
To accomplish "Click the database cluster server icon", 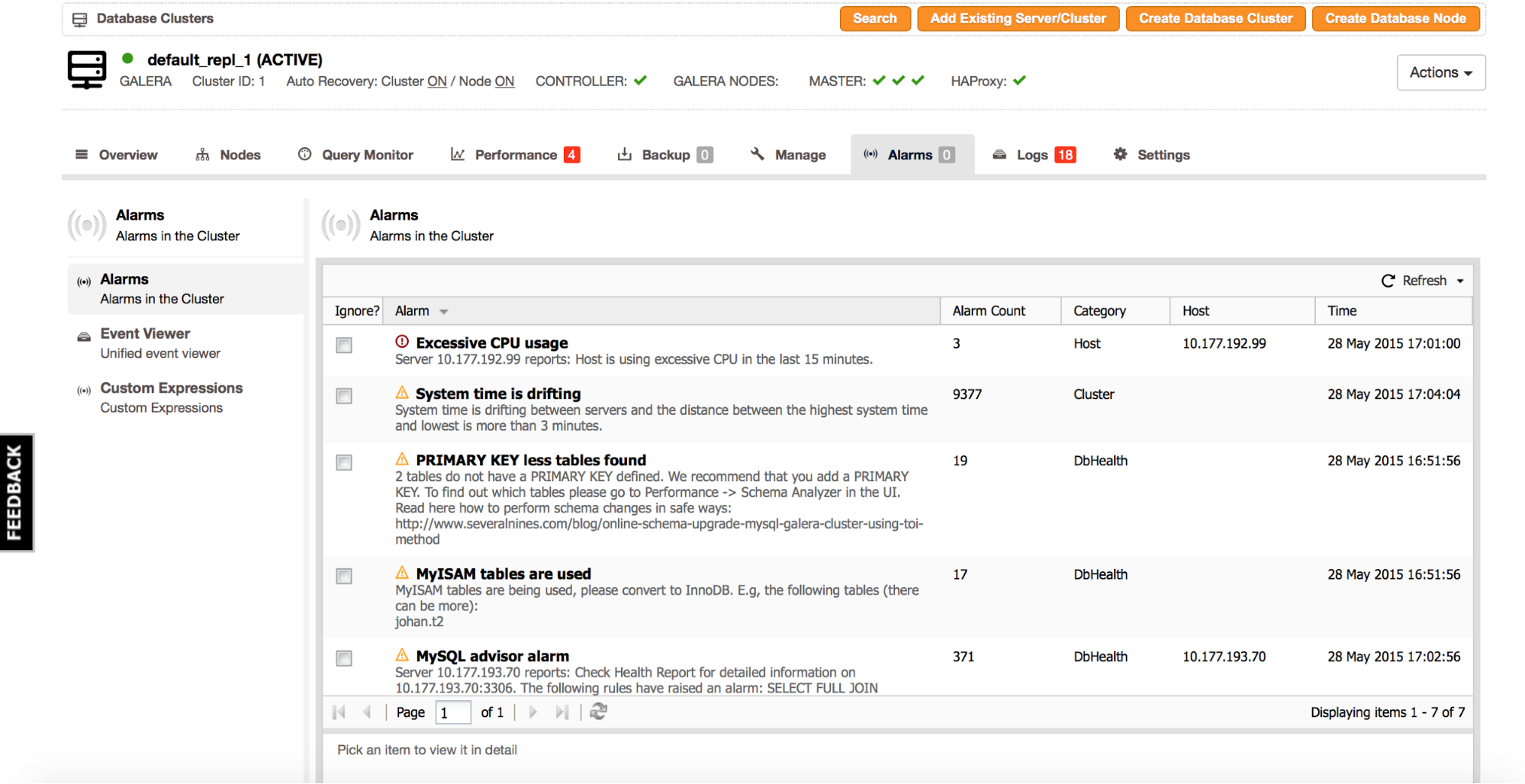I will 87,70.
